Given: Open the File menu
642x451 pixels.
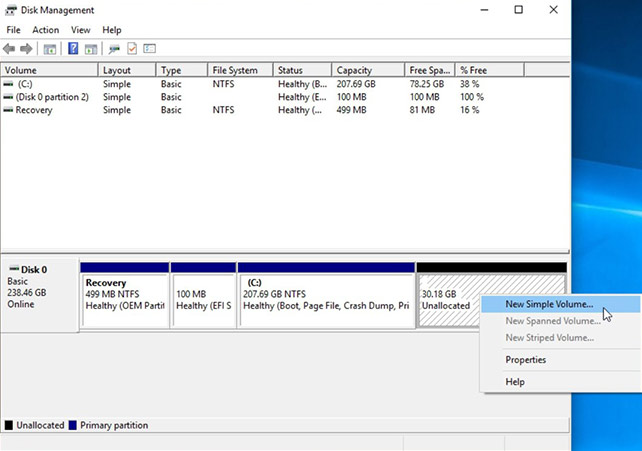Looking at the screenshot, I should click(x=13, y=30).
